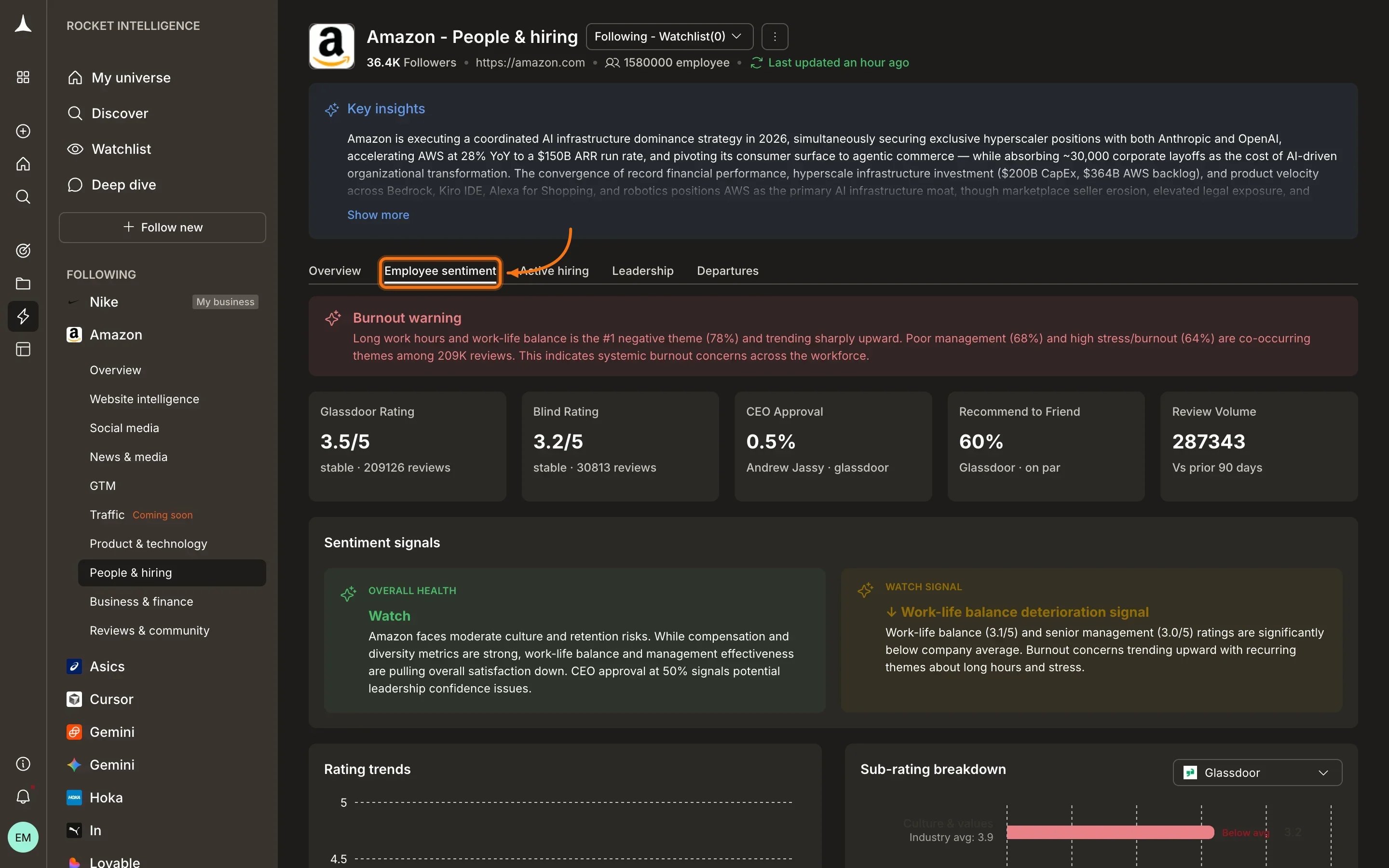Click the Blind Rating card
The image size is (1389, 868).
(x=620, y=447)
